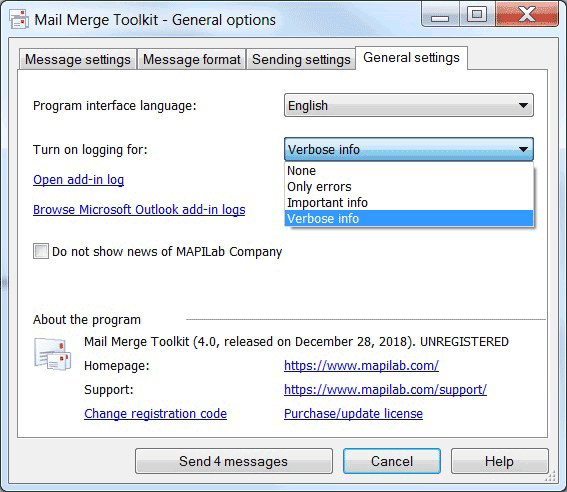Minimize the General options window
Image resolution: width=567 pixels, height=492 pixels.
pyautogui.click(x=440, y=15)
